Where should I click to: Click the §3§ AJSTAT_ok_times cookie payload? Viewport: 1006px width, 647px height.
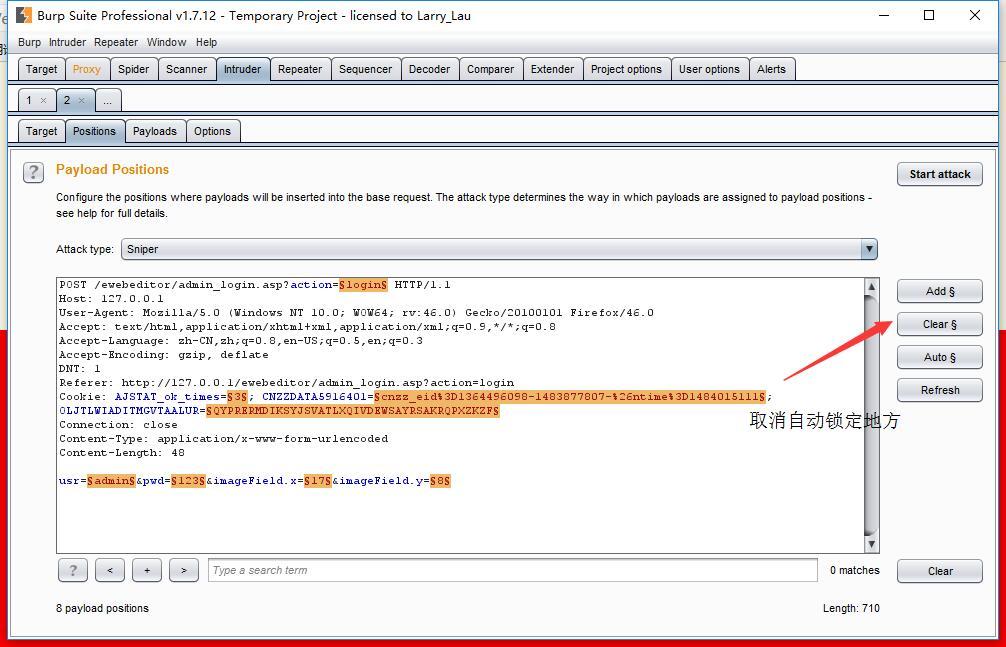237,397
